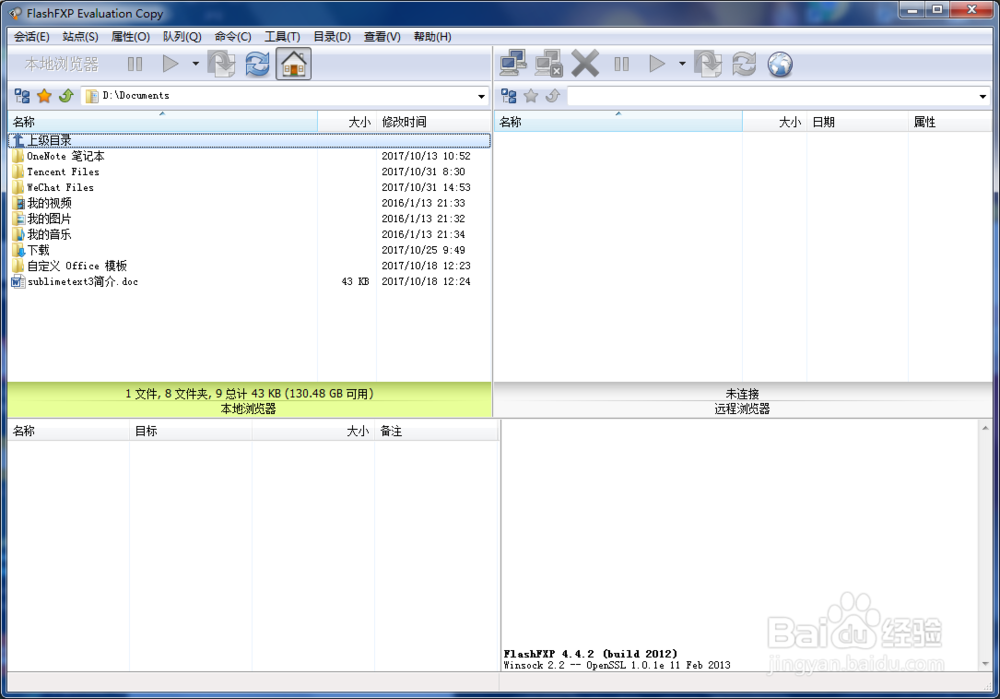The width and height of the screenshot is (1000, 699).
Task: Sort remote list by 名称 column
Action: pyautogui.click(x=618, y=122)
